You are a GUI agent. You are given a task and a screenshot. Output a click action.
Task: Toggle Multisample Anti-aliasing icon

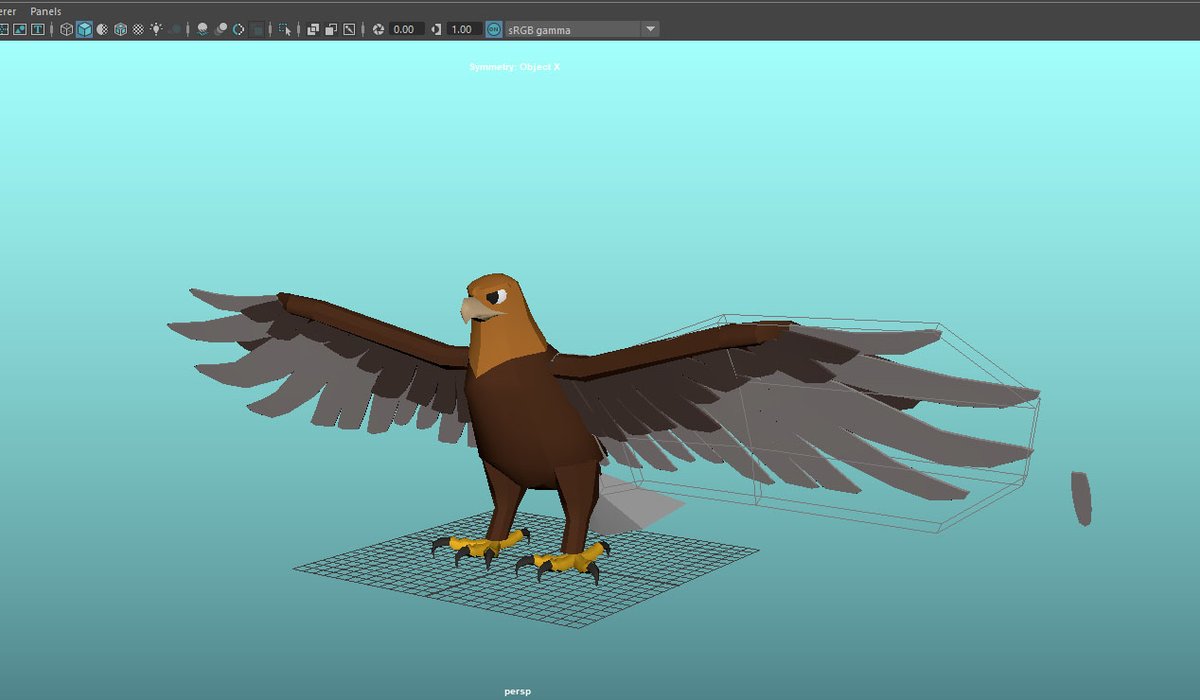coord(239,29)
